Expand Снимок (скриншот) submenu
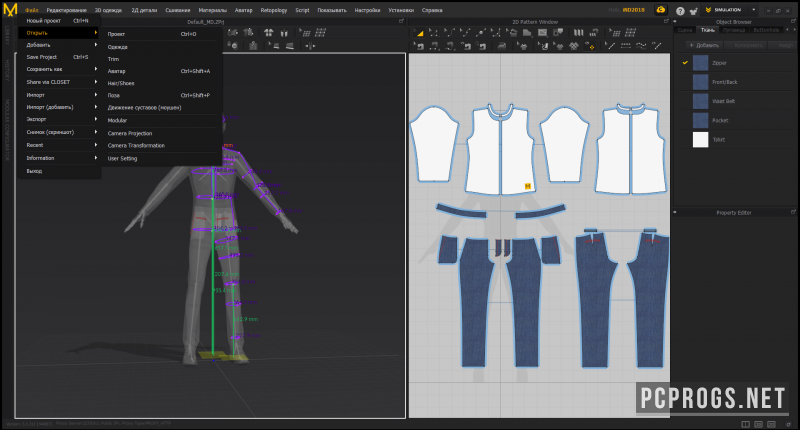Image resolution: width=800 pixels, height=430 pixels. [60, 132]
